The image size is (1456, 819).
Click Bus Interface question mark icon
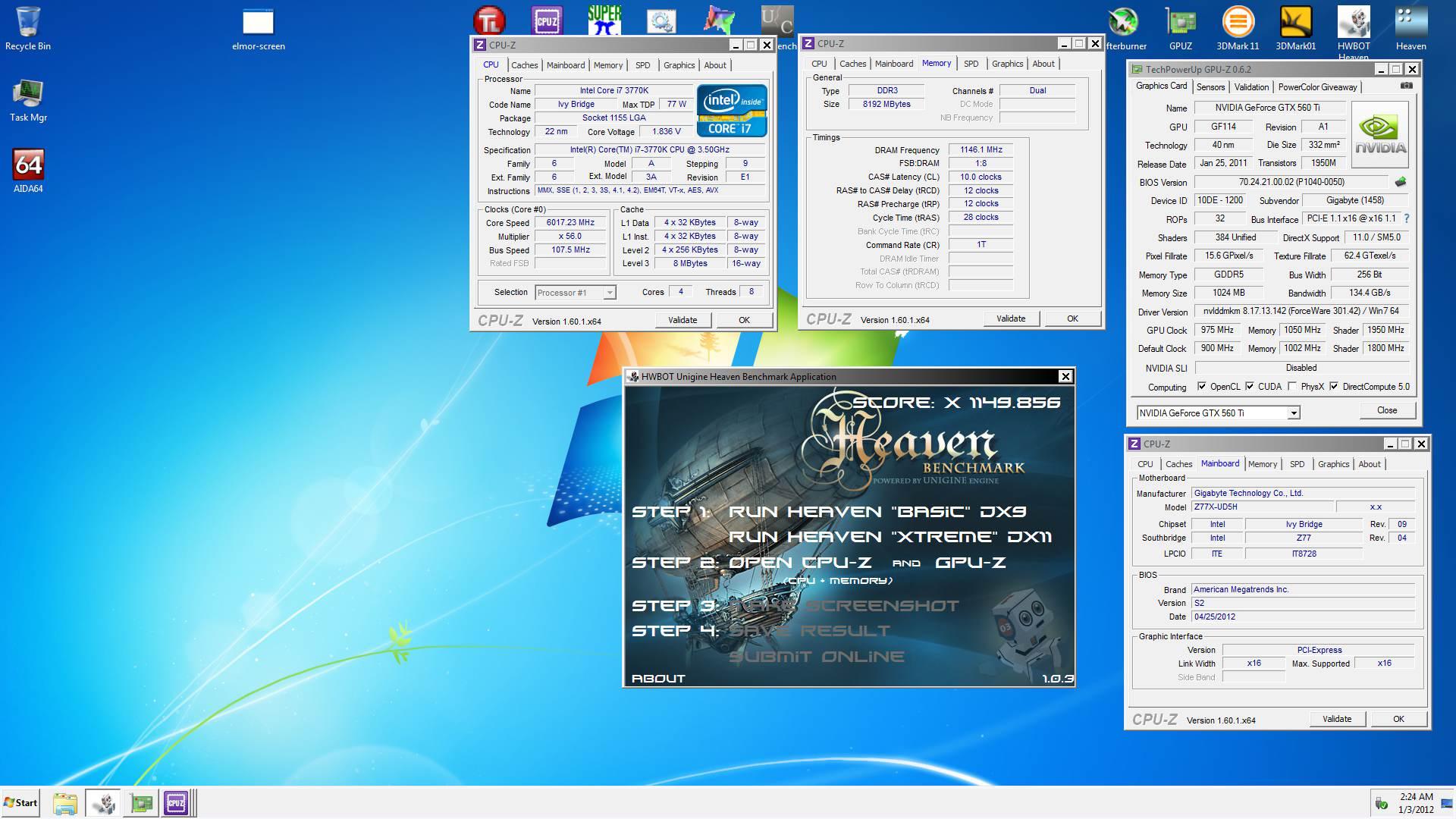tap(1407, 218)
